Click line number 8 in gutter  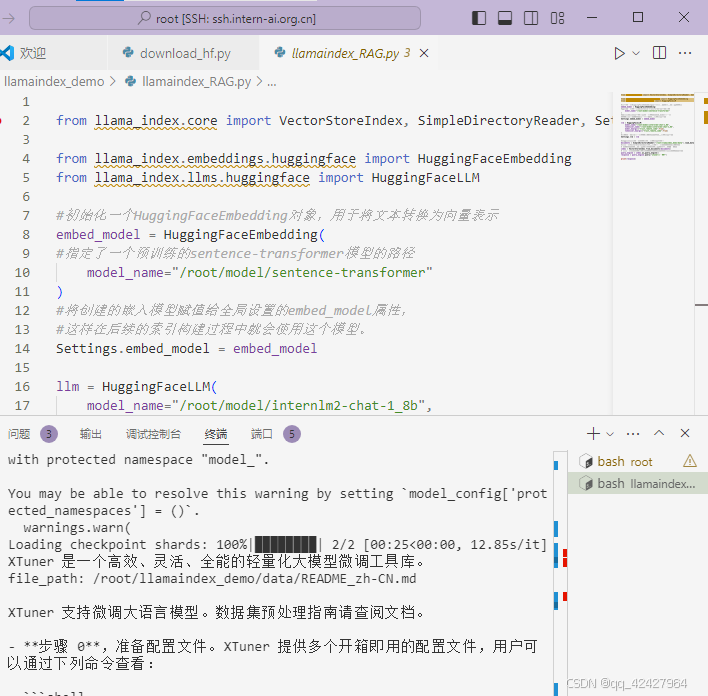[x=26, y=234]
